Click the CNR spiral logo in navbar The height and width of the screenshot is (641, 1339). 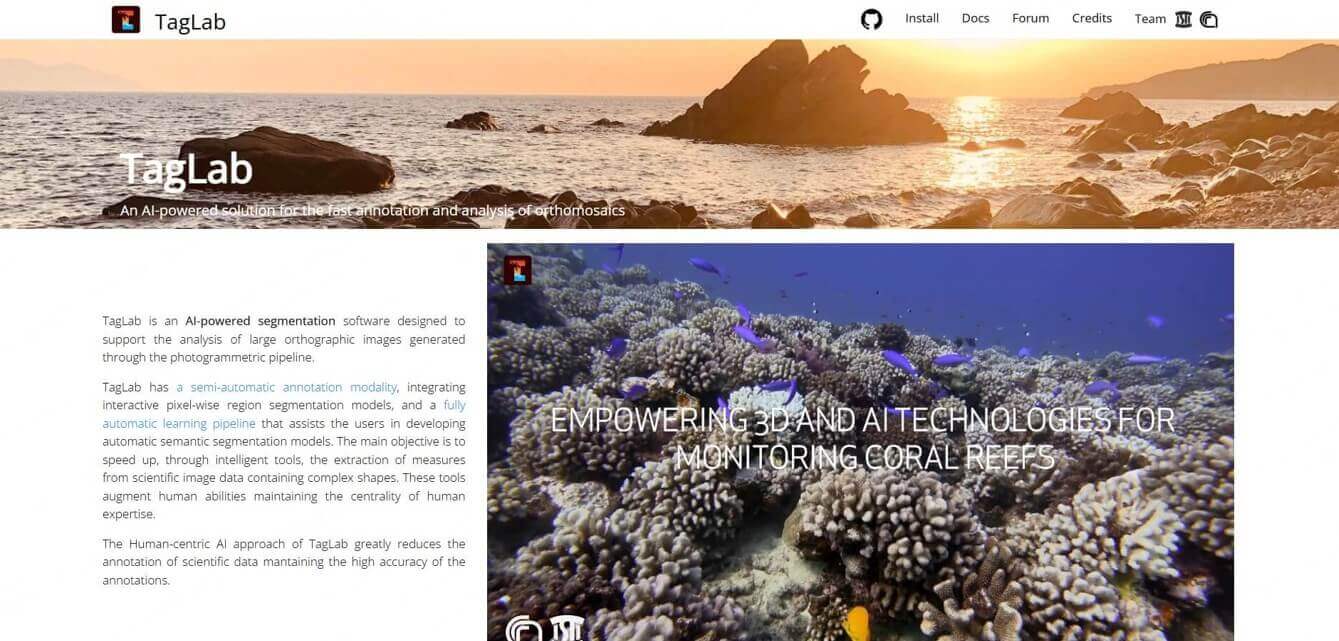[x=1209, y=19]
